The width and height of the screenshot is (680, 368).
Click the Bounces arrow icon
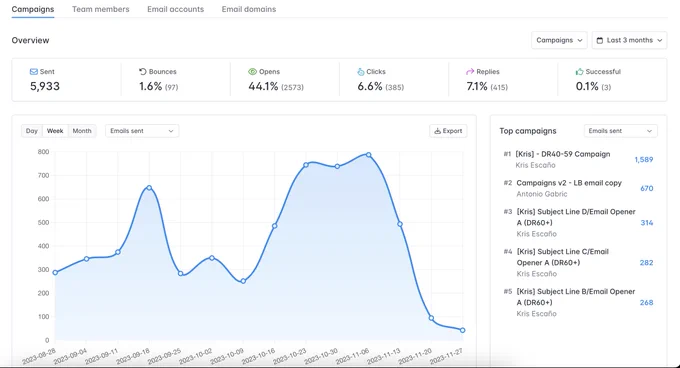pyautogui.click(x=143, y=72)
